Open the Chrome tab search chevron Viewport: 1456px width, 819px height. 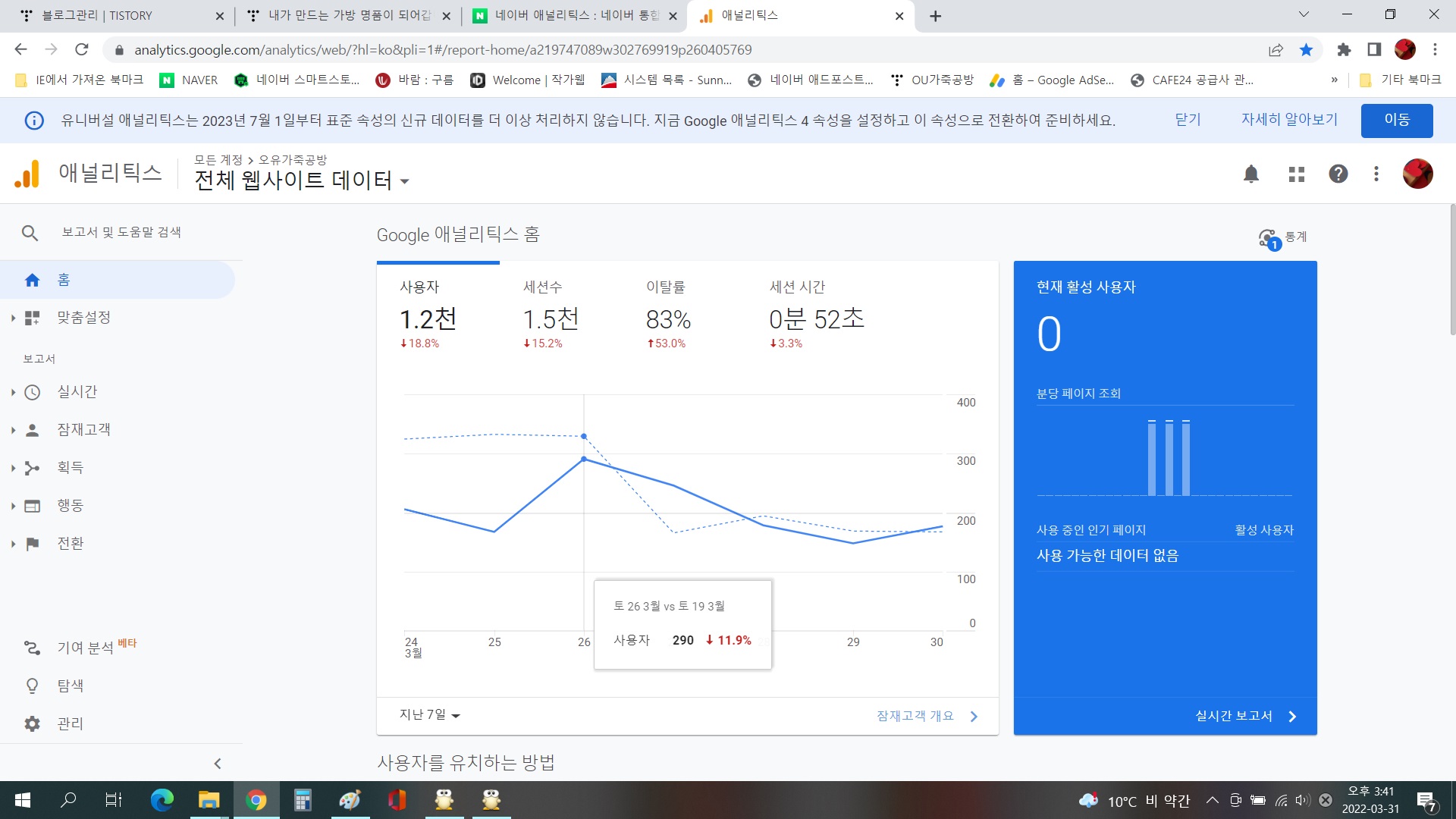tap(1304, 14)
